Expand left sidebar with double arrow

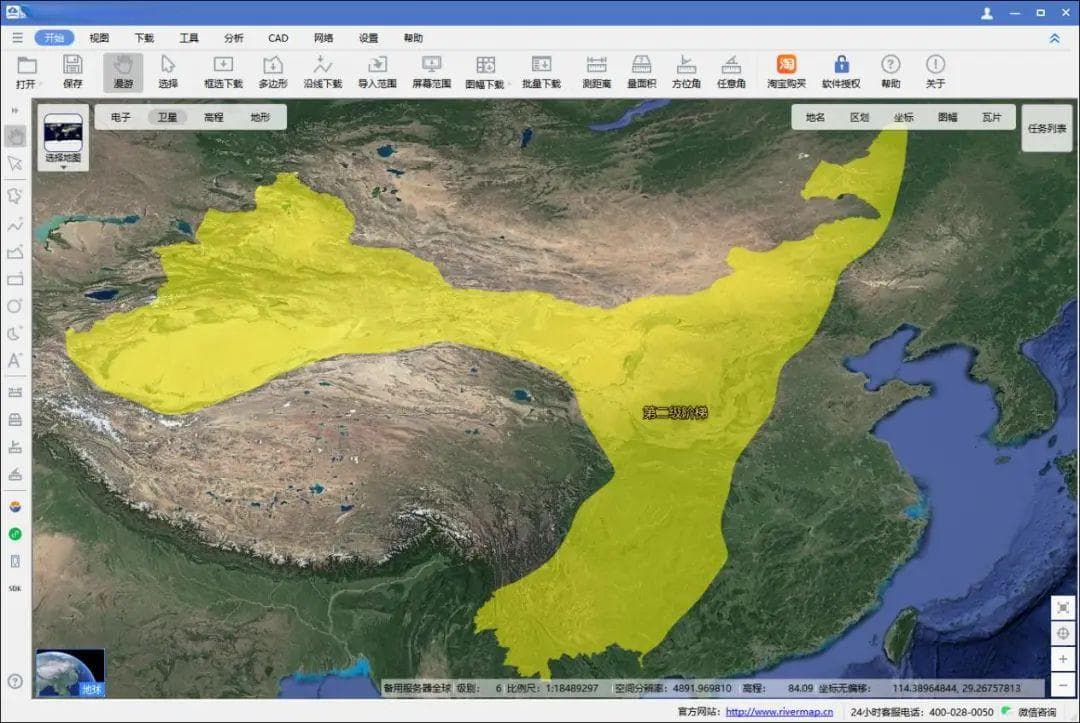pyautogui.click(x=15, y=110)
